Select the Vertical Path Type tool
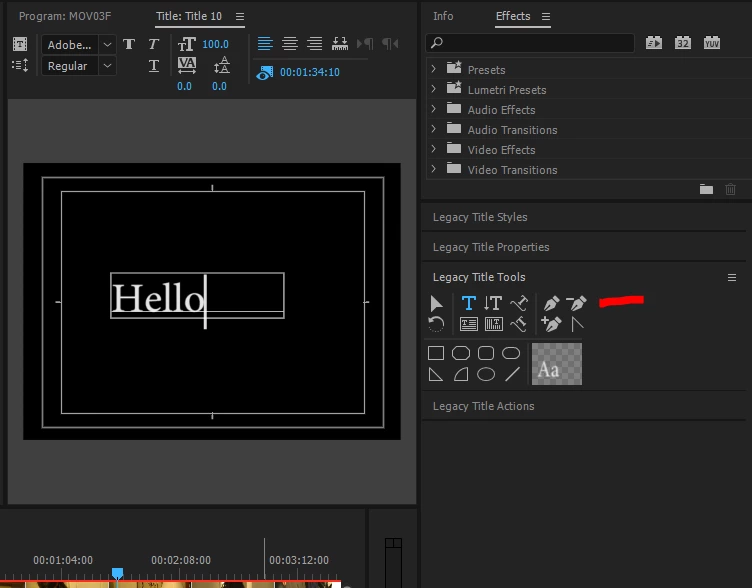The width and height of the screenshot is (752, 588). (x=519, y=325)
